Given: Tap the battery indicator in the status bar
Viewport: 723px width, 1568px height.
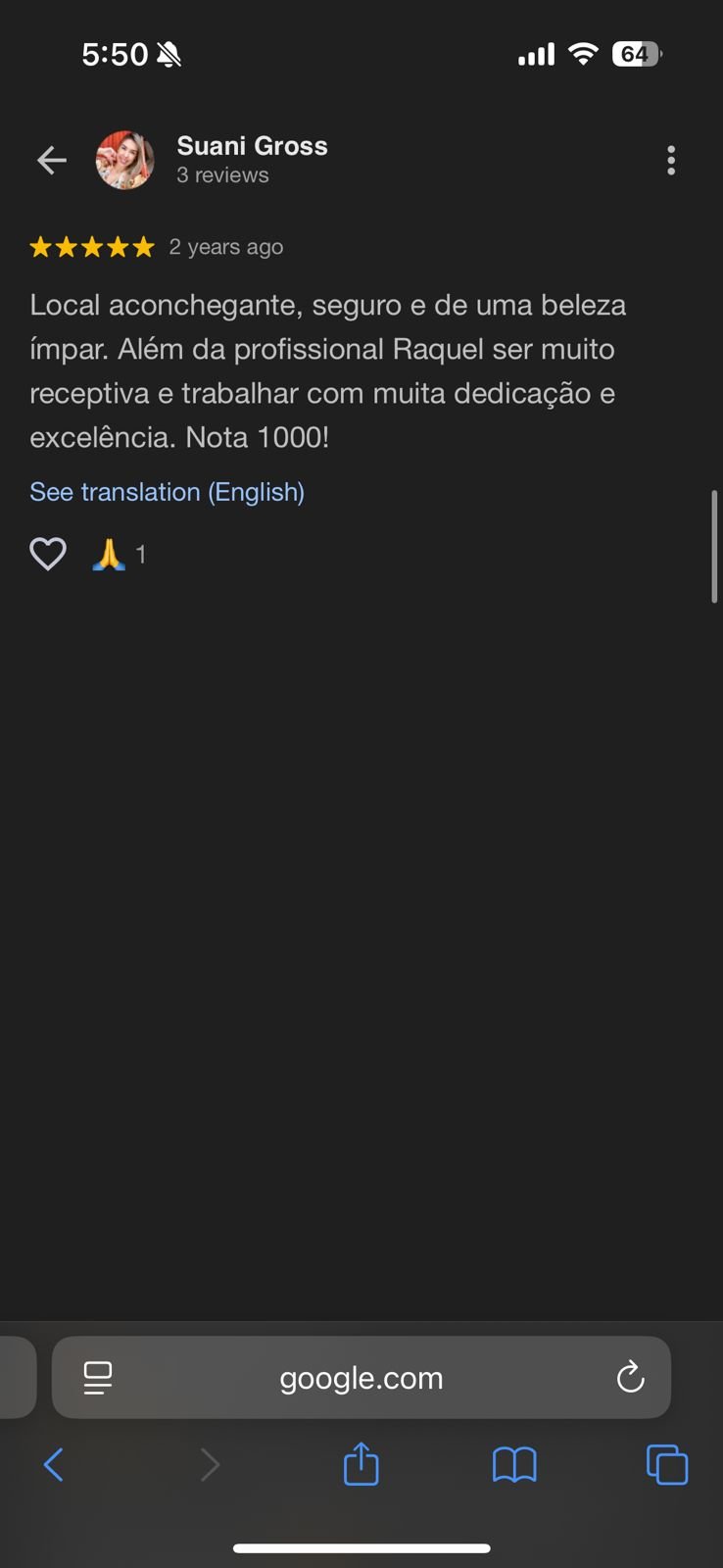Looking at the screenshot, I should coord(637,54).
